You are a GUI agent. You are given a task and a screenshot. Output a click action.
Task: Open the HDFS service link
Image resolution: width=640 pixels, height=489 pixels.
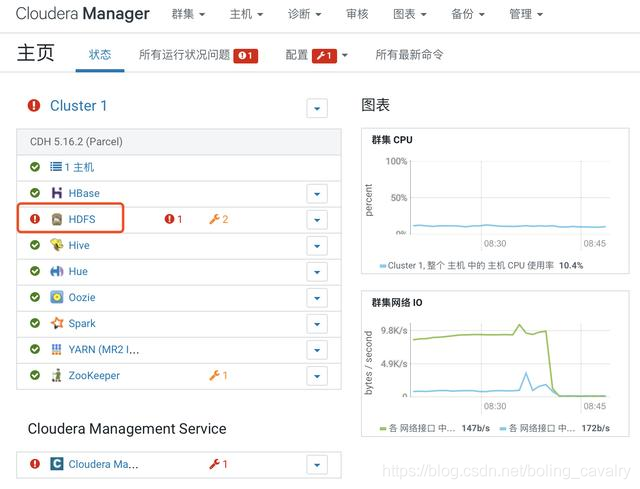(82, 219)
